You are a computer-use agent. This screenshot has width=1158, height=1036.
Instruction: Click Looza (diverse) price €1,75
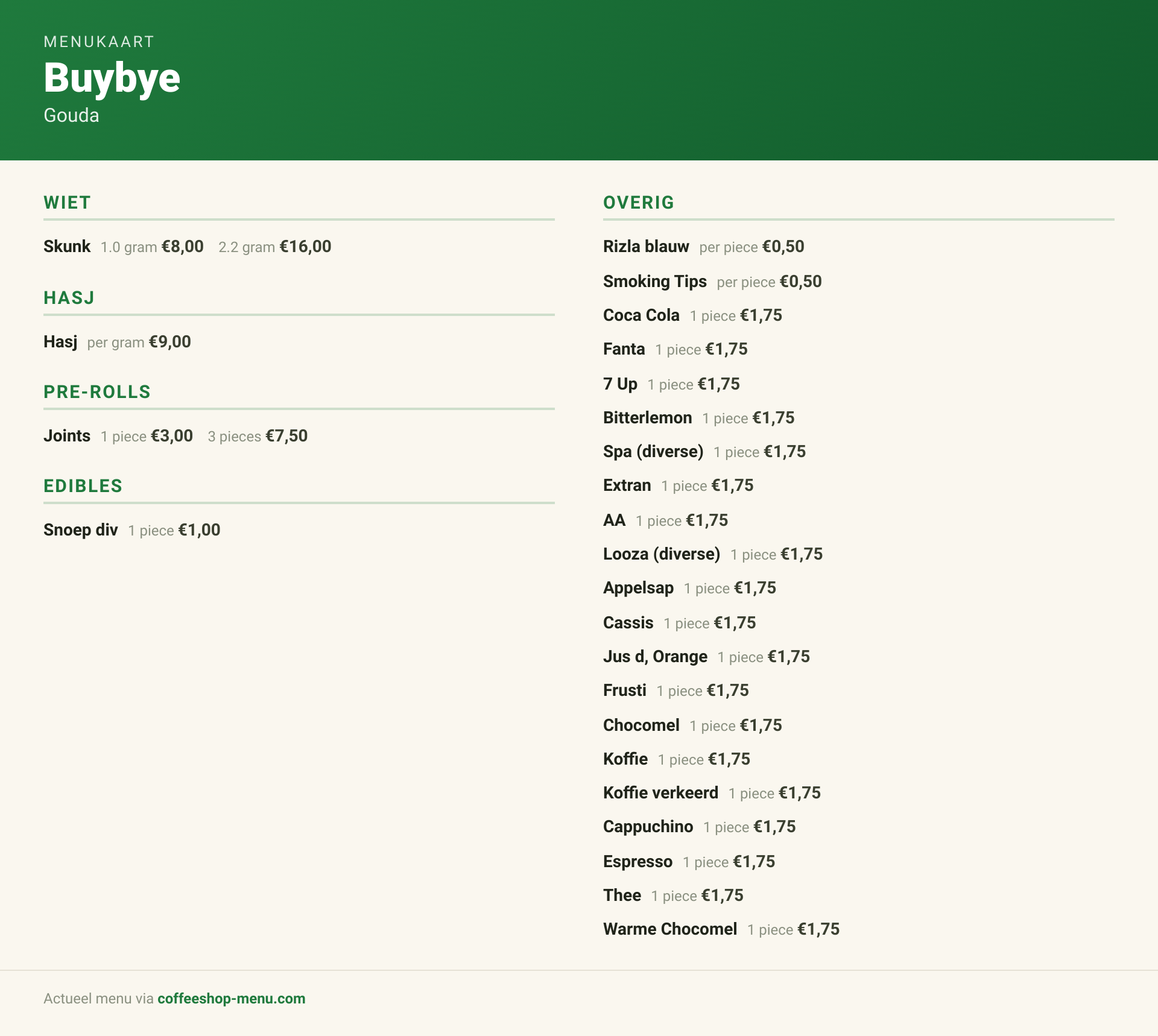point(802,554)
